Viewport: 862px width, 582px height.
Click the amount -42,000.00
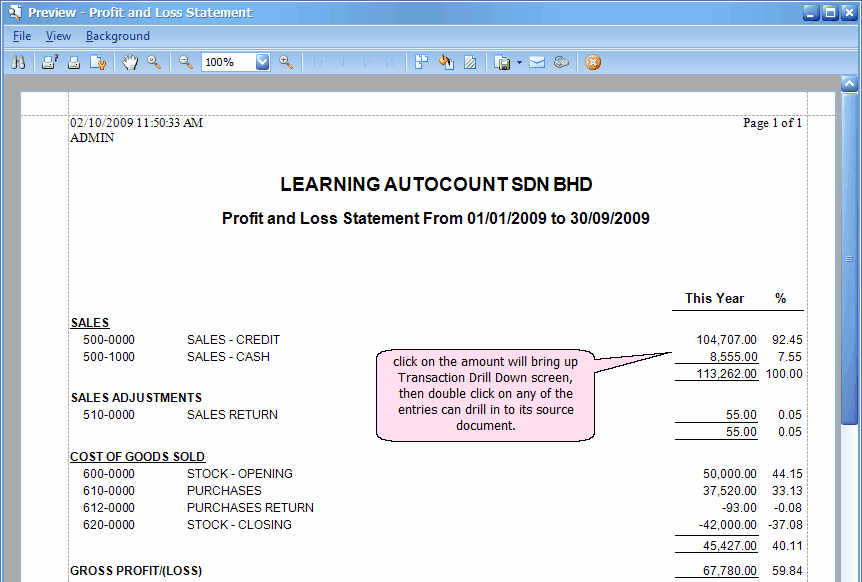[x=728, y=525]
